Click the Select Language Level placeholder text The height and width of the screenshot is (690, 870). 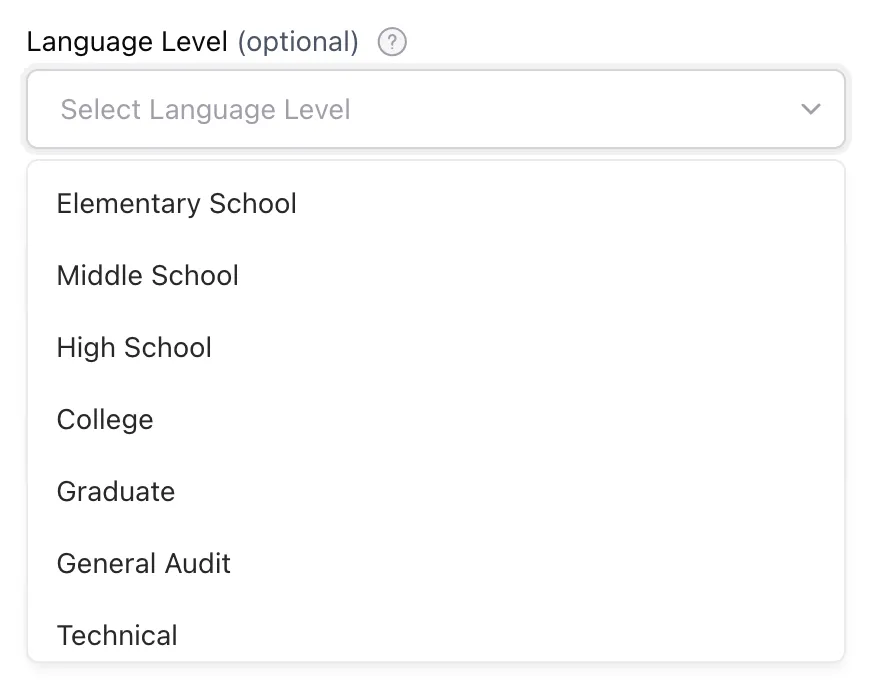[x=206, y=109]
